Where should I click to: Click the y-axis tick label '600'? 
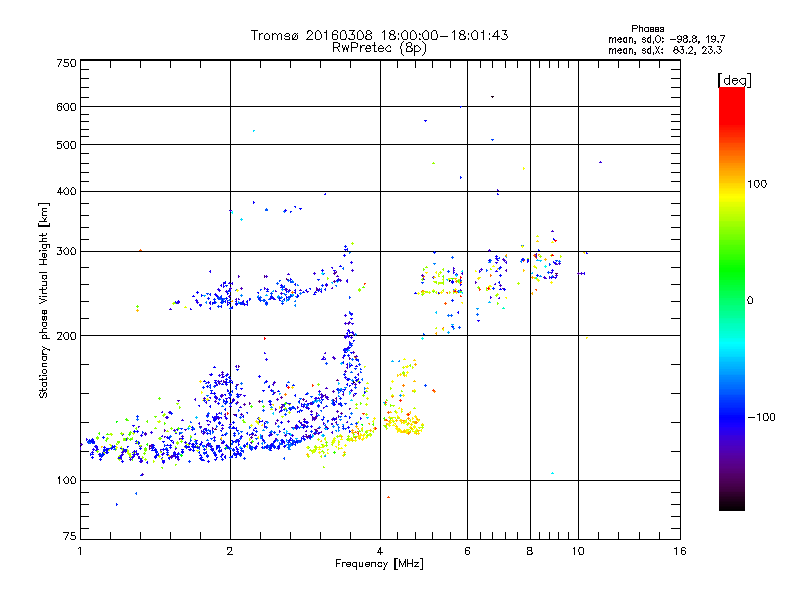tap(66, 107)
